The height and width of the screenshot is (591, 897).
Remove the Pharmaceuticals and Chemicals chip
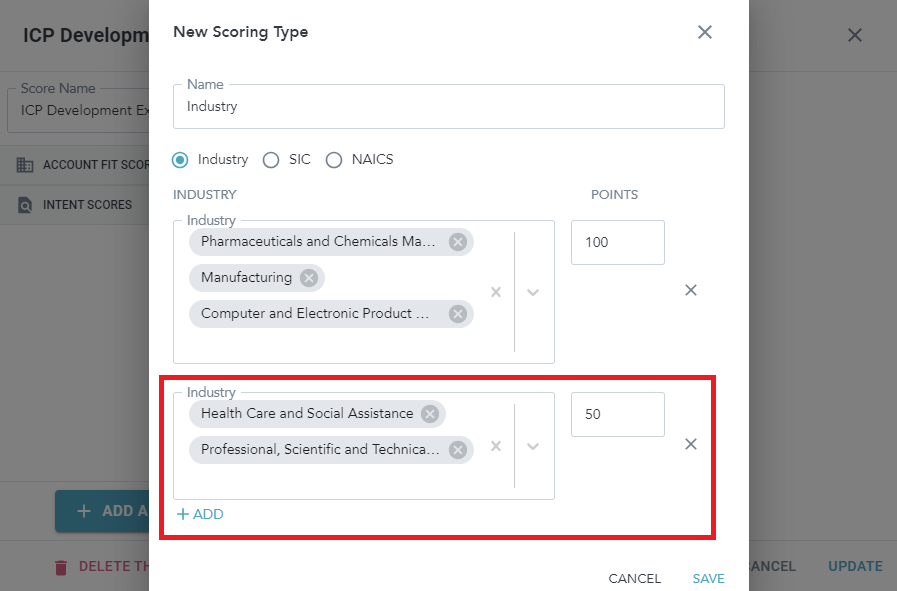(x=457, y=242)
